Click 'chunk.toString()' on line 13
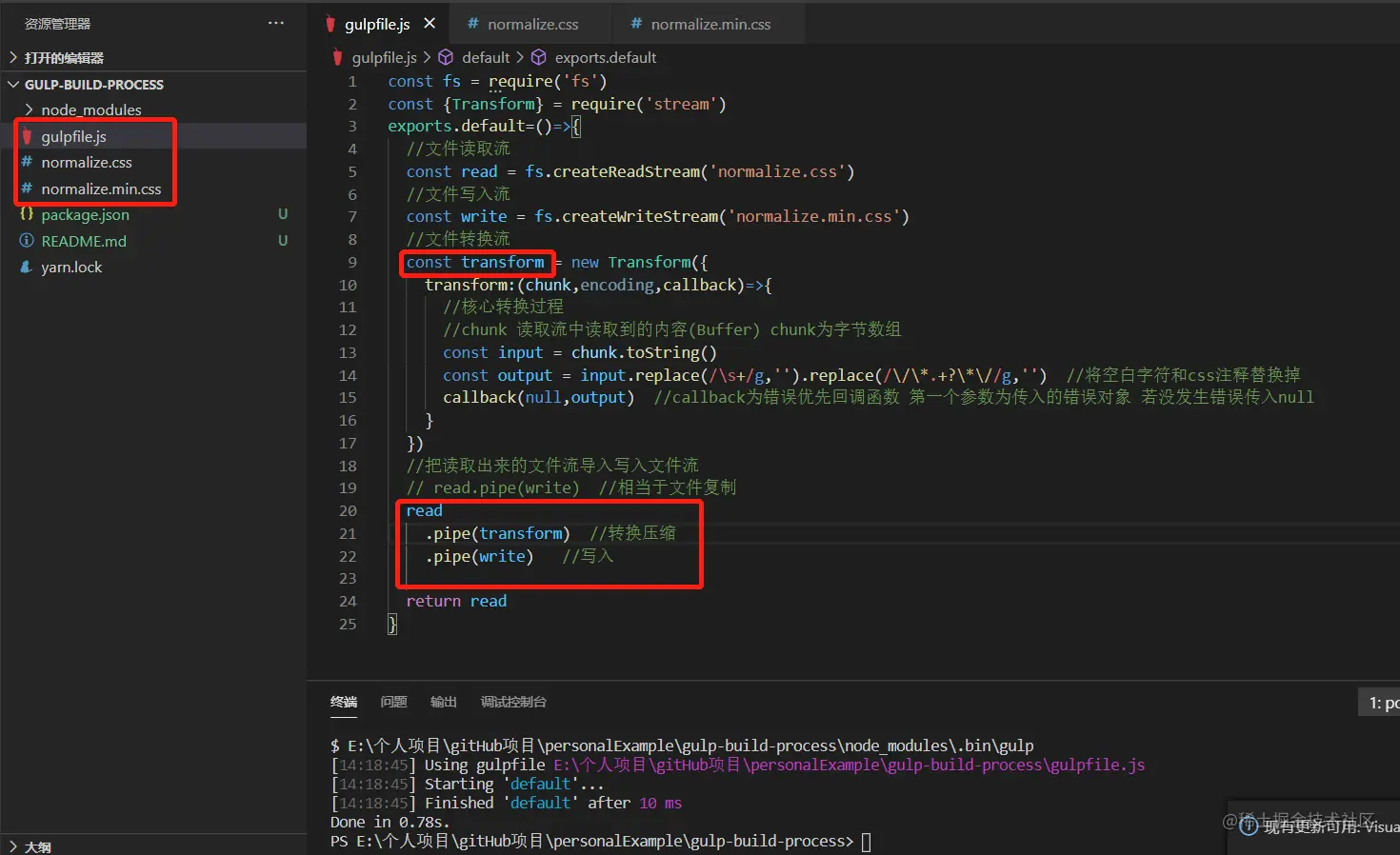 tap(644, 352)
